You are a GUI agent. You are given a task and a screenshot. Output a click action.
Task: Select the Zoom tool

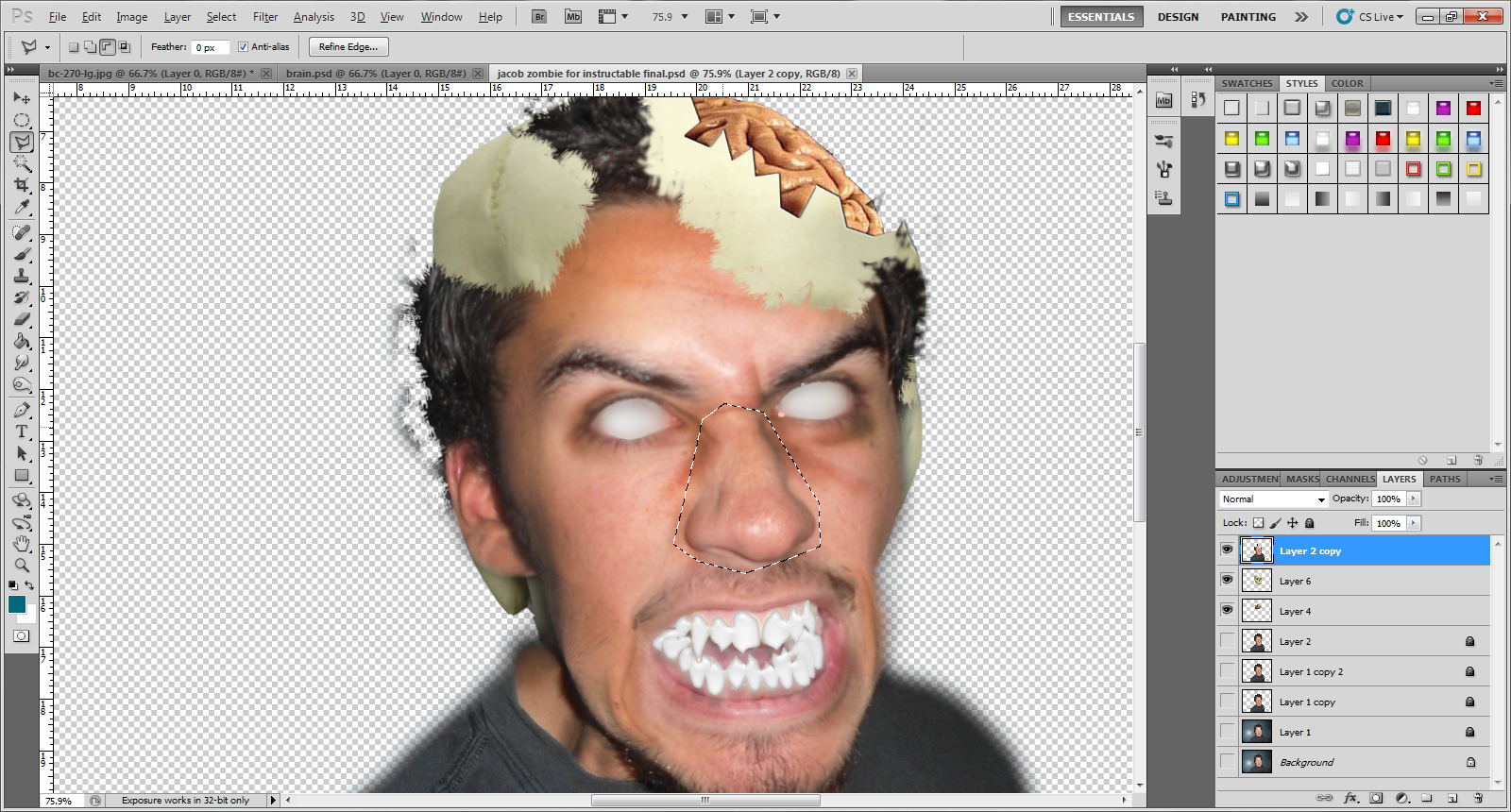22,566
